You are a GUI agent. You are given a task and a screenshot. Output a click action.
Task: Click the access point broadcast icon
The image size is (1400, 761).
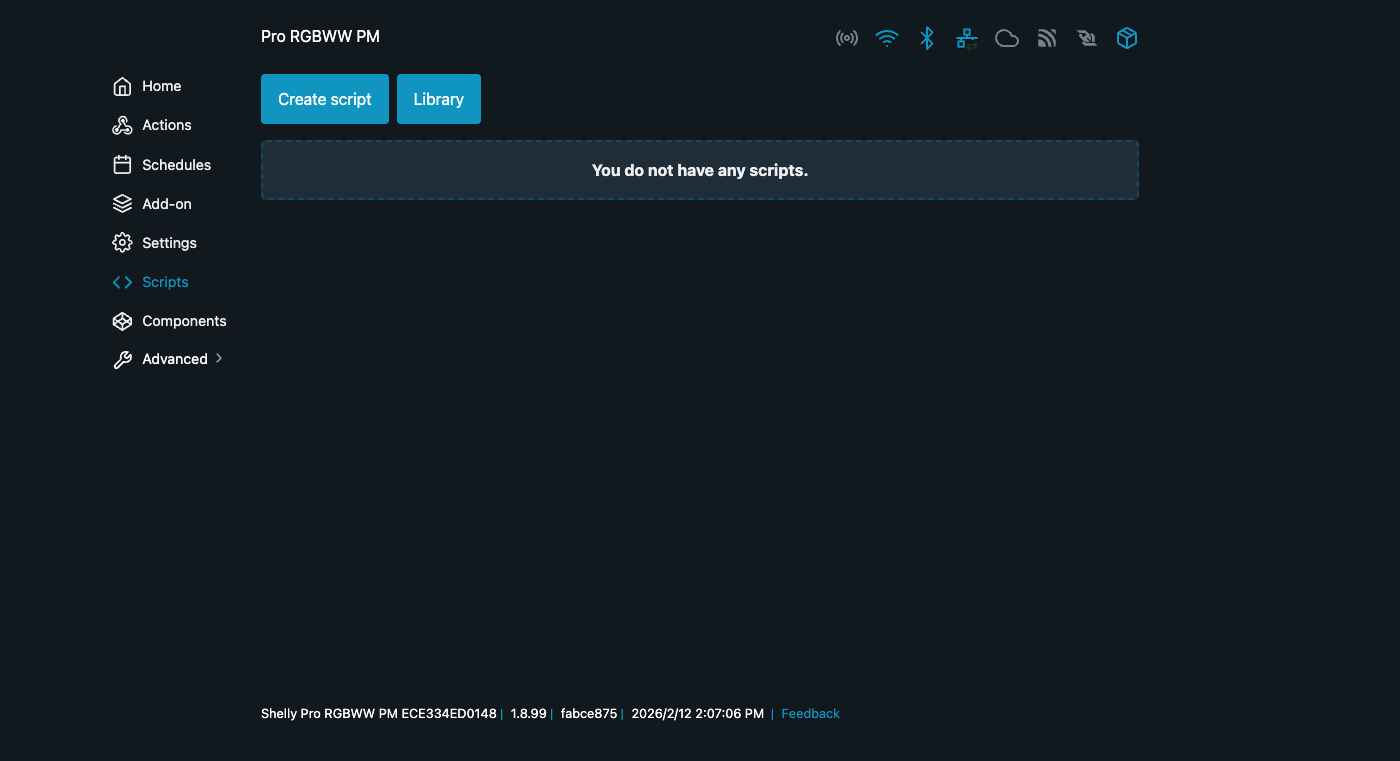[x=847, y=37]
